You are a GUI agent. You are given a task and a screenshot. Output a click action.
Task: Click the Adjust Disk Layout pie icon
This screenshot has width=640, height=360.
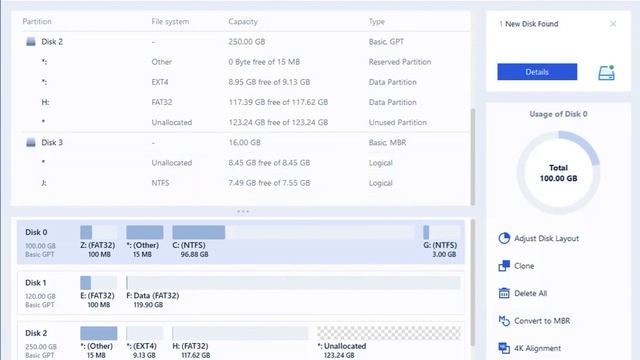click(x=504, y=238)
